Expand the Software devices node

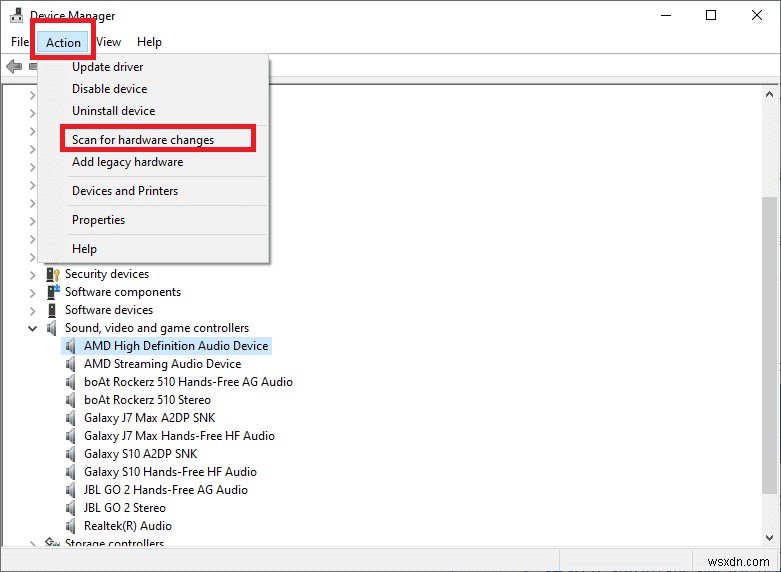pyautogui.click(x=33, y=310)
